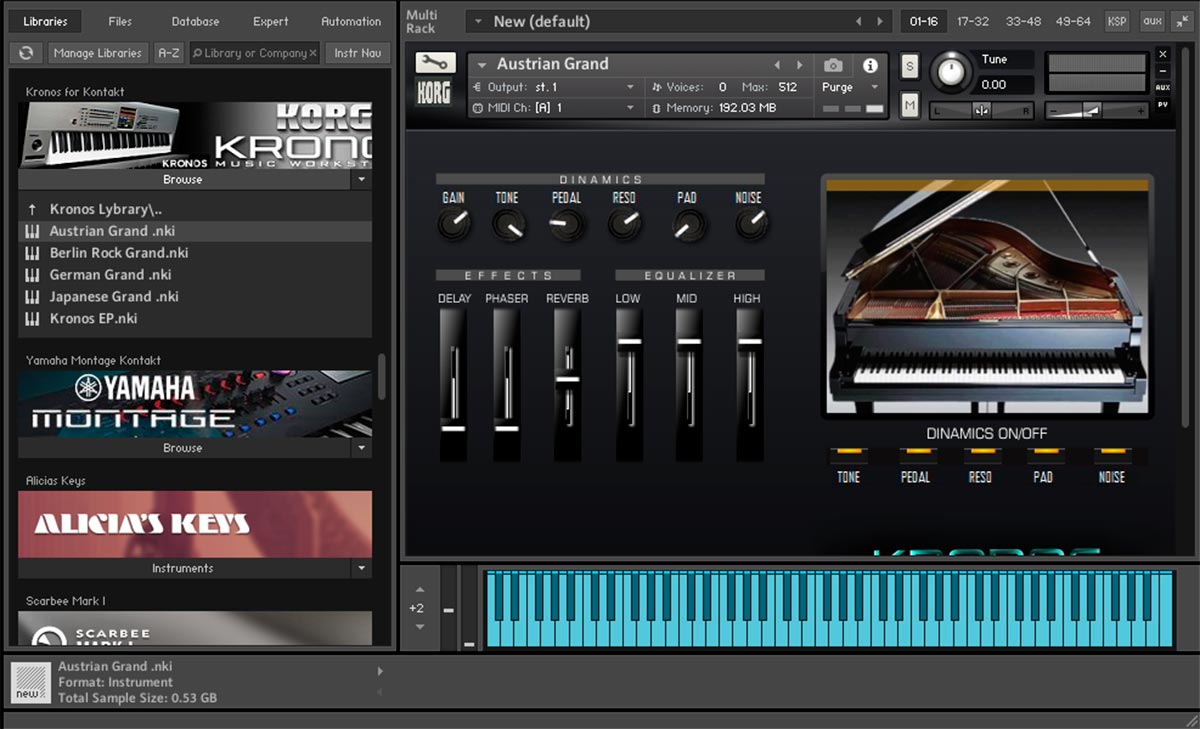The height and width of the screenshot is (729, 1200).
Task: Click the RESO knob
Action: pyautogui.click(x=624, y=224)
